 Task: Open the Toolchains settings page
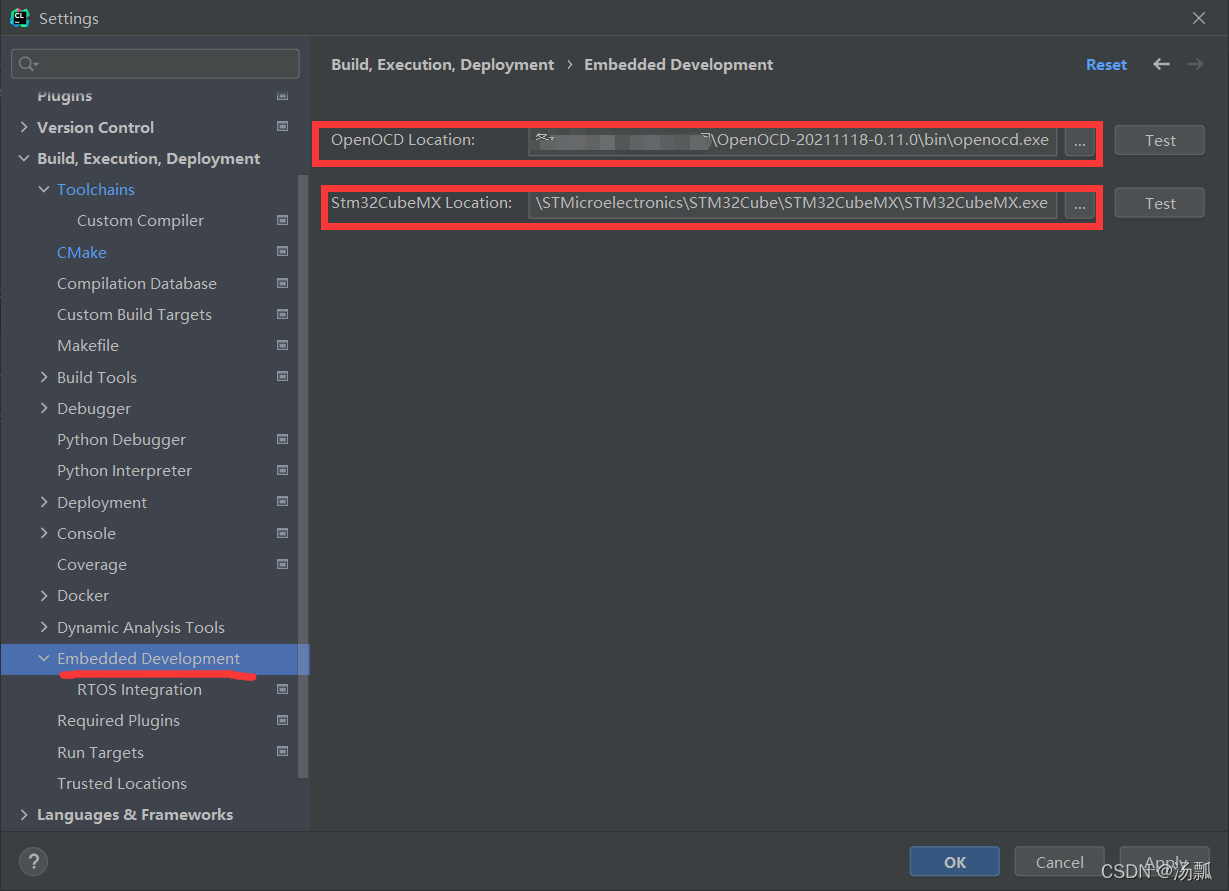tap(96, 189)
